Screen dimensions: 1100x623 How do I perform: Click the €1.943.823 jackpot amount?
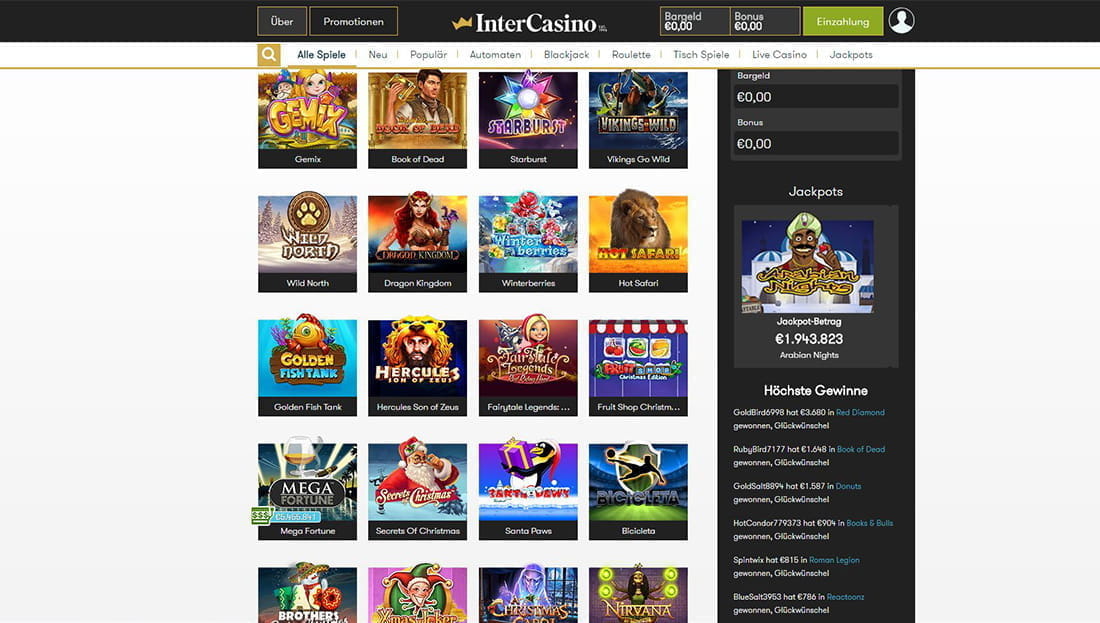[809, 339]
